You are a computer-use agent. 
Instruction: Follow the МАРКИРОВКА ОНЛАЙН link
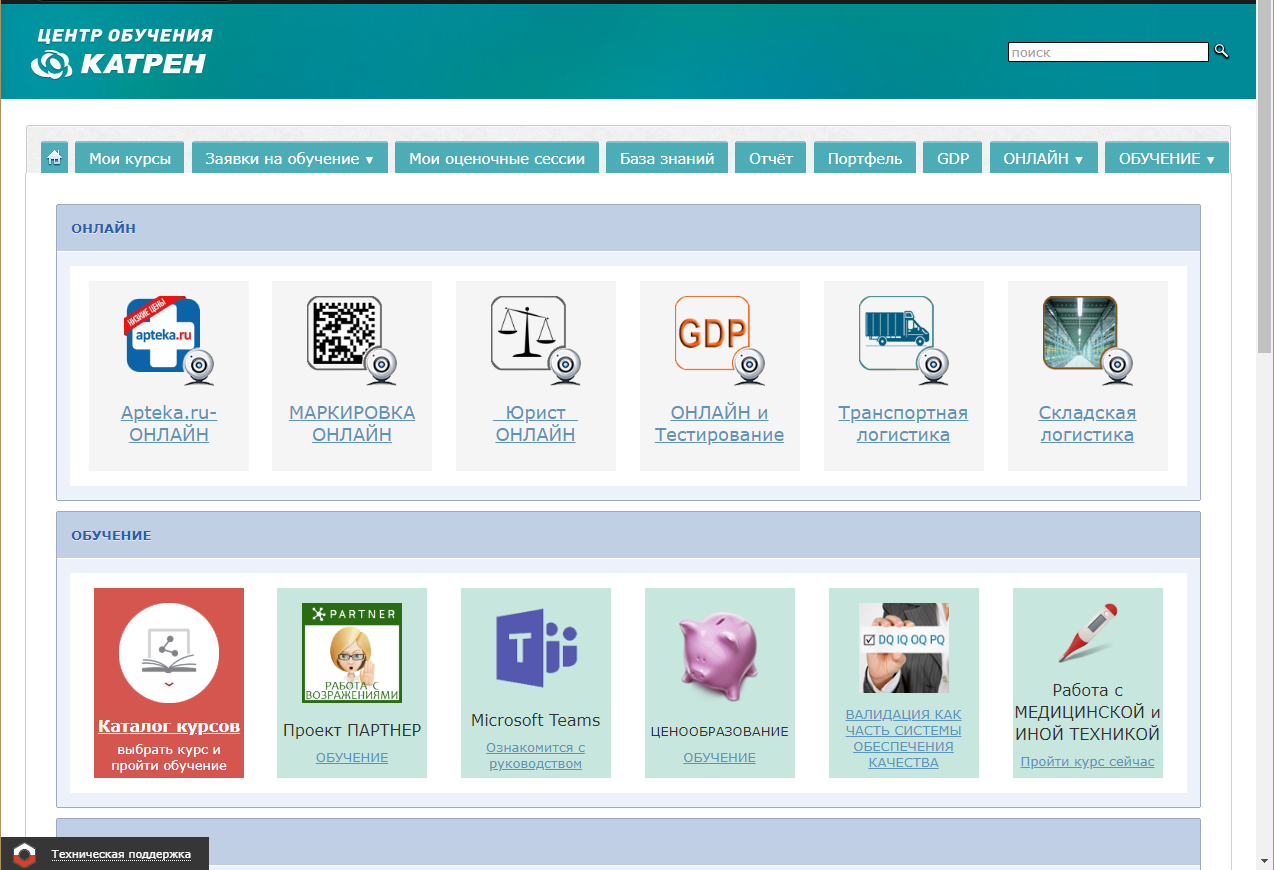pos(352,424)
